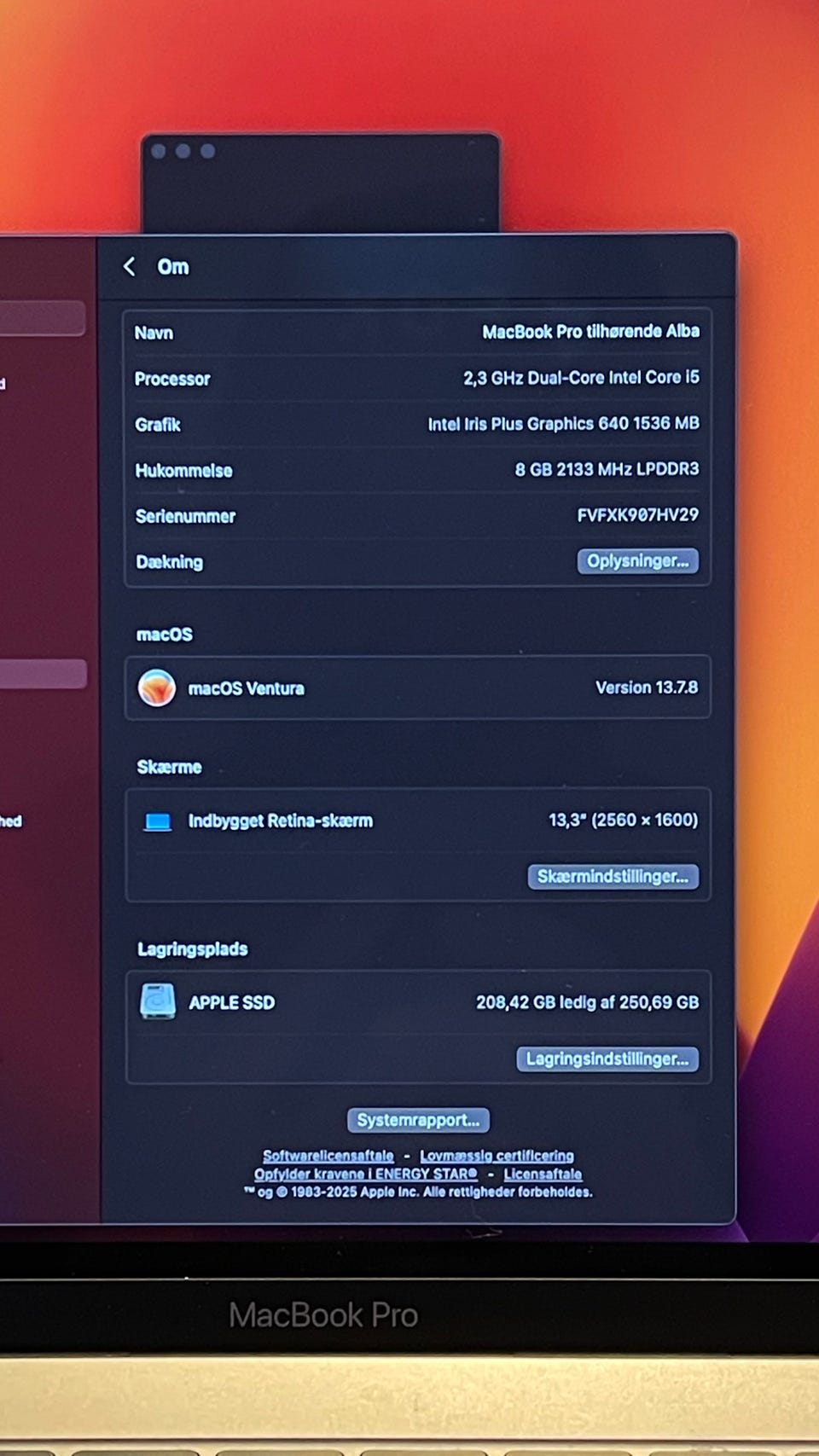Image resolution: width=819 pixels, height=1456 pixels.
Task: Click the macOS Ventura logo icon
Action: coord(157,688)
